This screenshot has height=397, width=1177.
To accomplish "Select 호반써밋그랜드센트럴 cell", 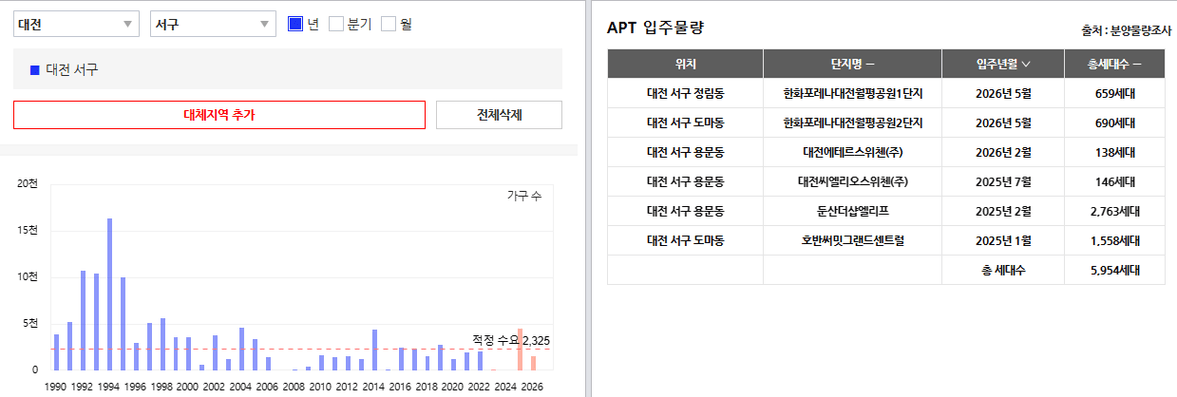I will pyautogui.click(x=852, y=241).
